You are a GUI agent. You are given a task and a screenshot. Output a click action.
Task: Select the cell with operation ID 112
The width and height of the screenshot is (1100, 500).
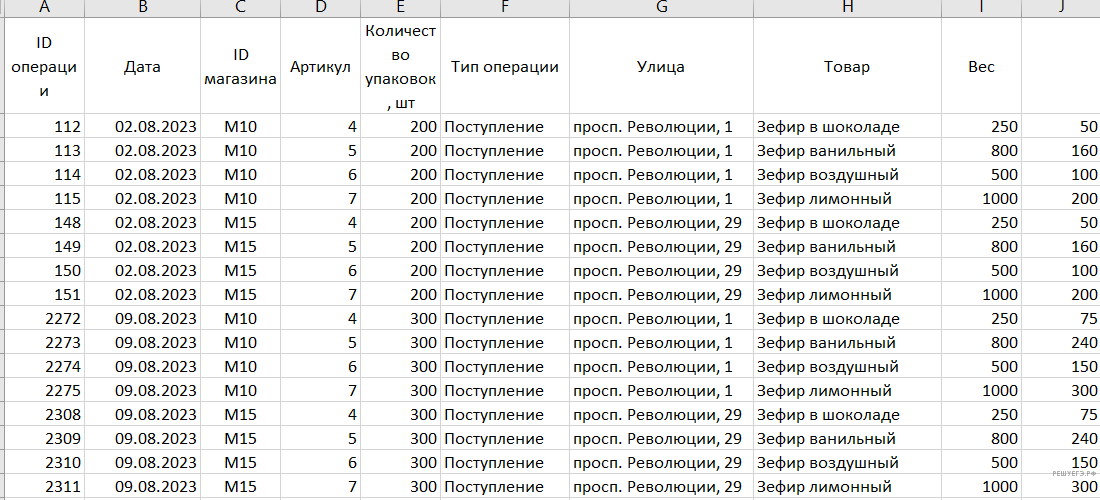tap(43, 127)
